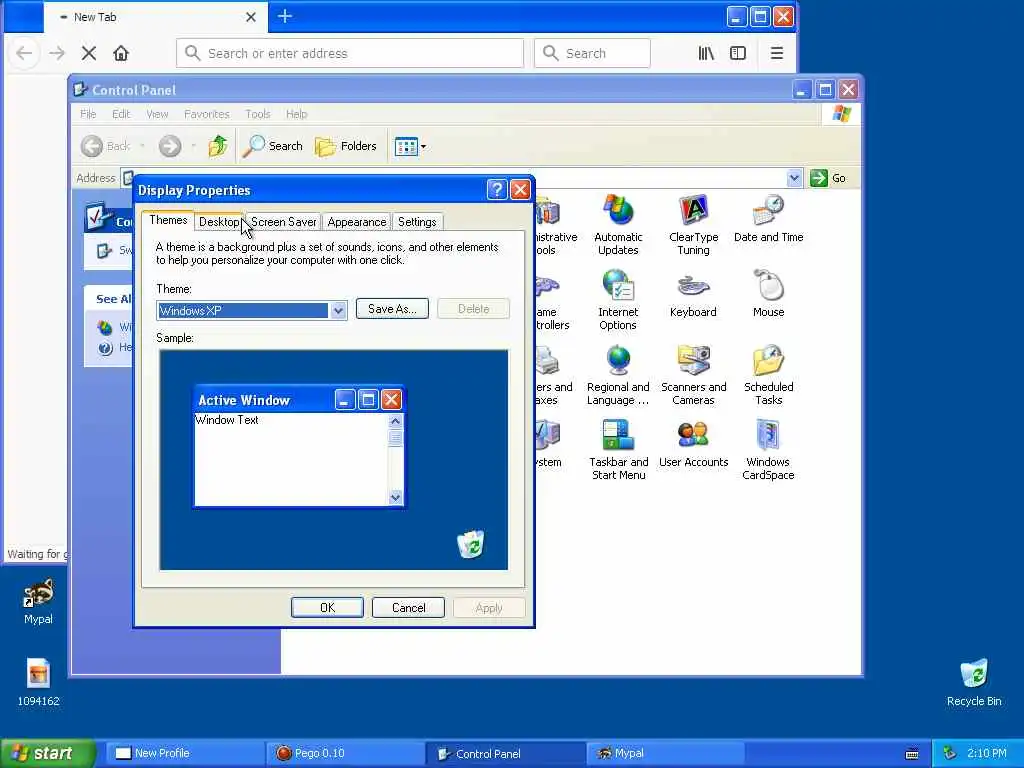The height and width of the screenshot is (768, 1024).
Task: Open a new browser tab with plus
Action: [x=285, y=16]
